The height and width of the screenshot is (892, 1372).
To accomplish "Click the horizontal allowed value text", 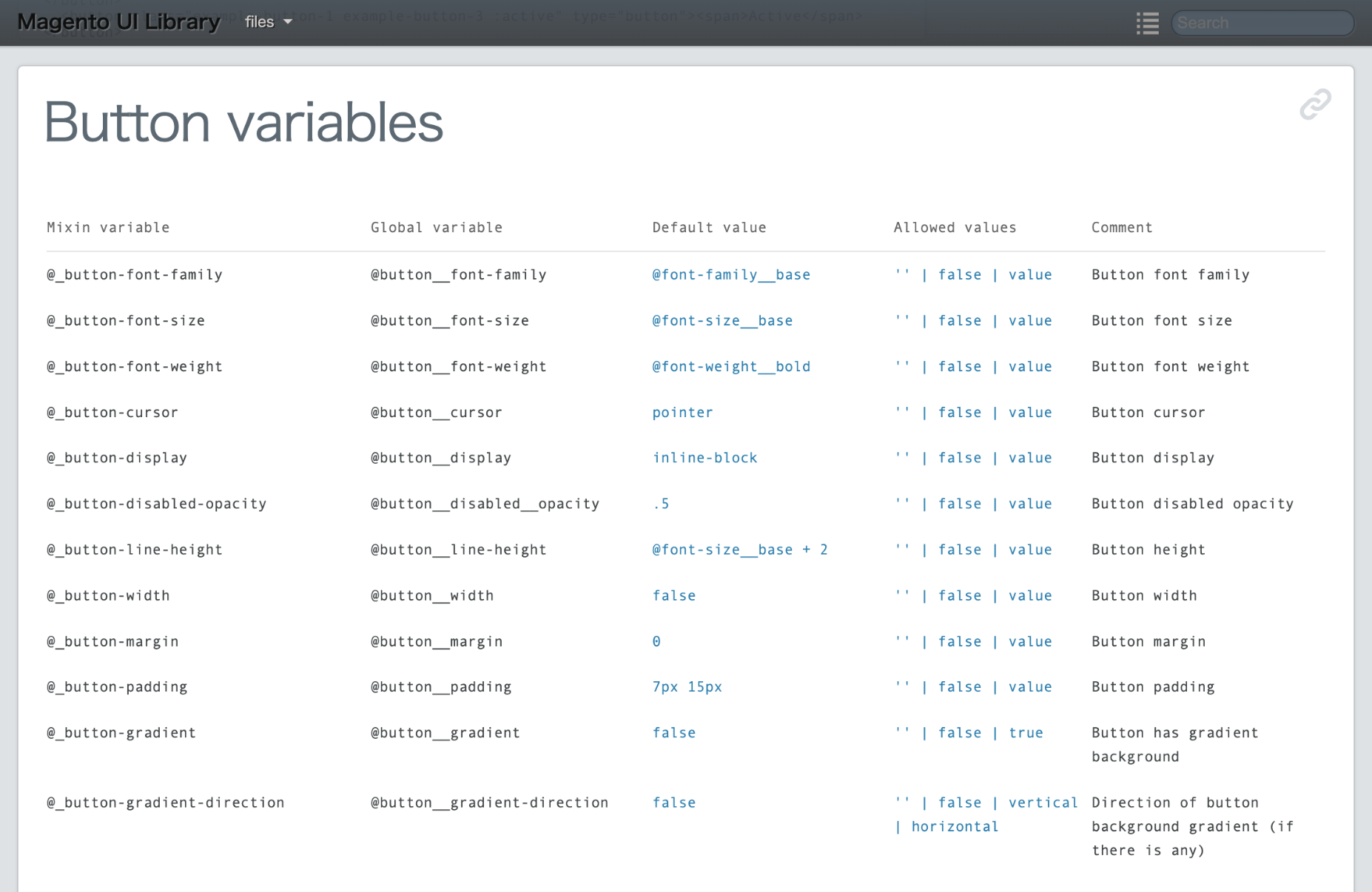I will (955, 826).
